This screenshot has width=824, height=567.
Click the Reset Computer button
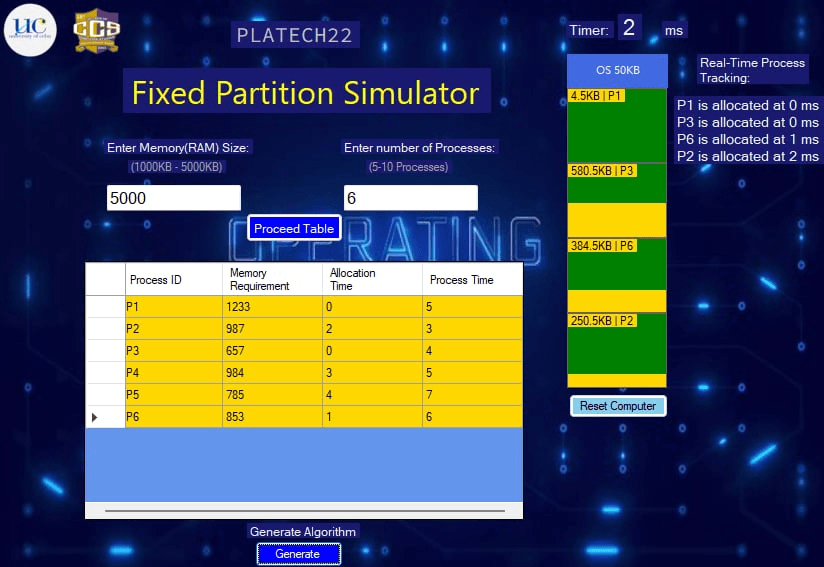(618, 406)
